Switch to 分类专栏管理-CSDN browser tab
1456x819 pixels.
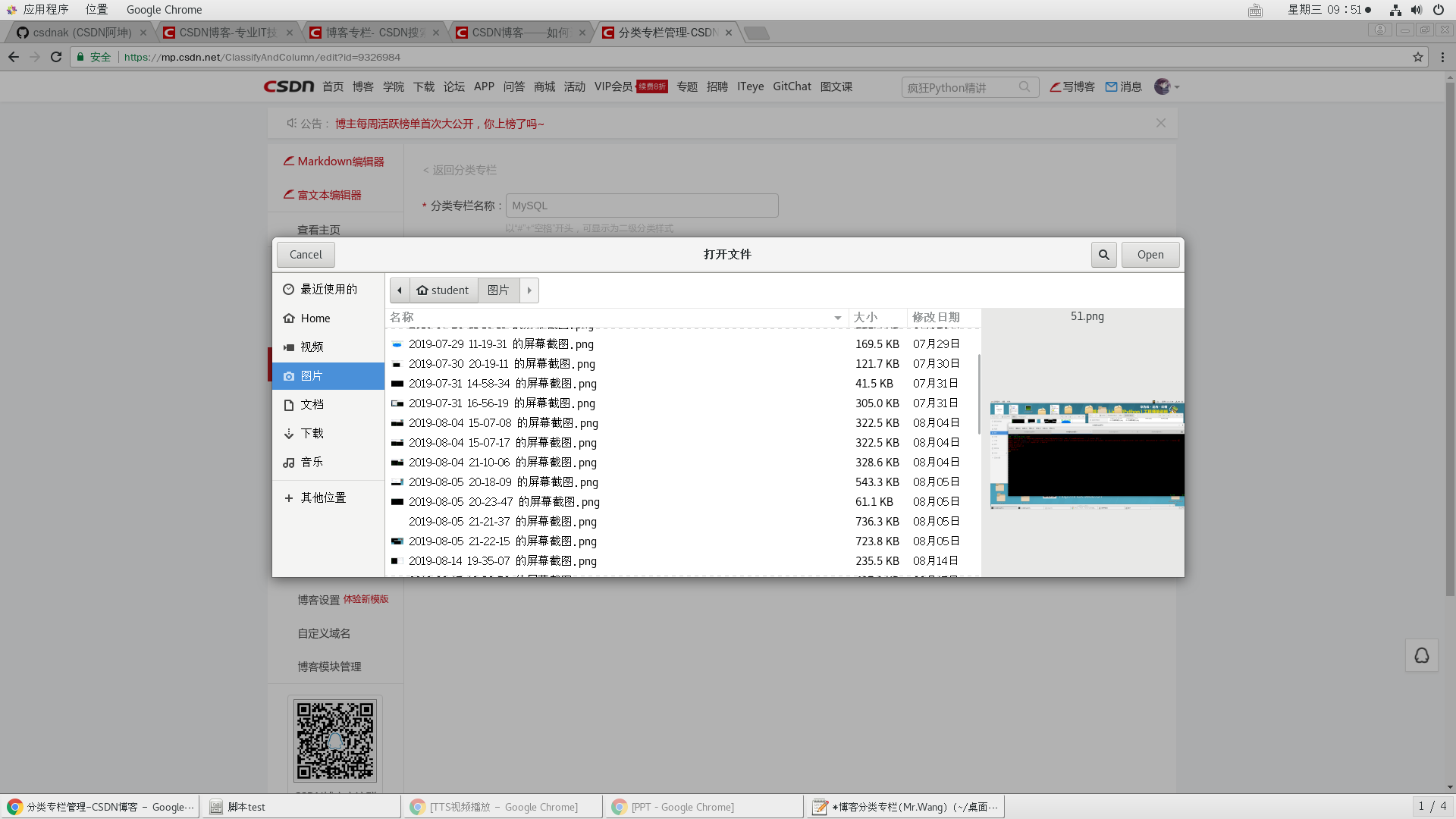point(667,33)
